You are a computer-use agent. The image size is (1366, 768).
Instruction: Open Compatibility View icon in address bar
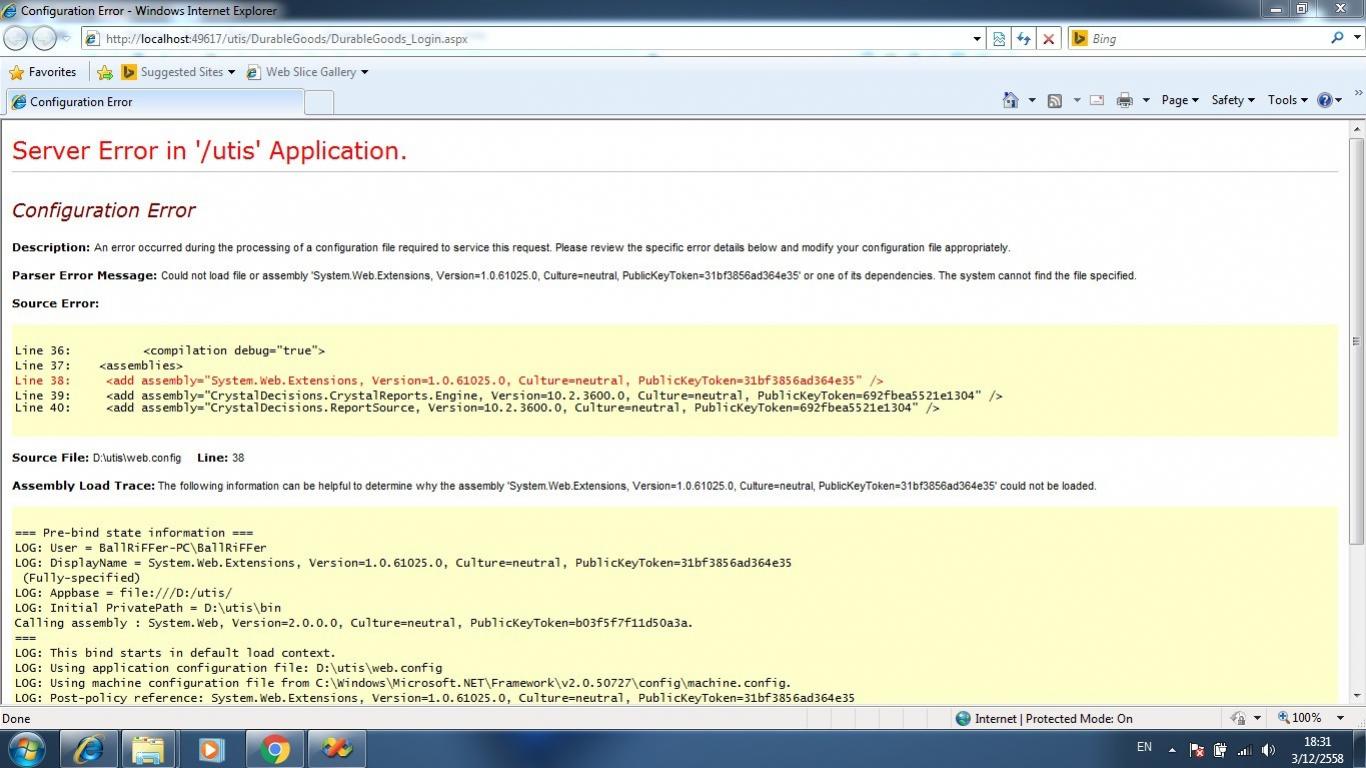[998, 38]
